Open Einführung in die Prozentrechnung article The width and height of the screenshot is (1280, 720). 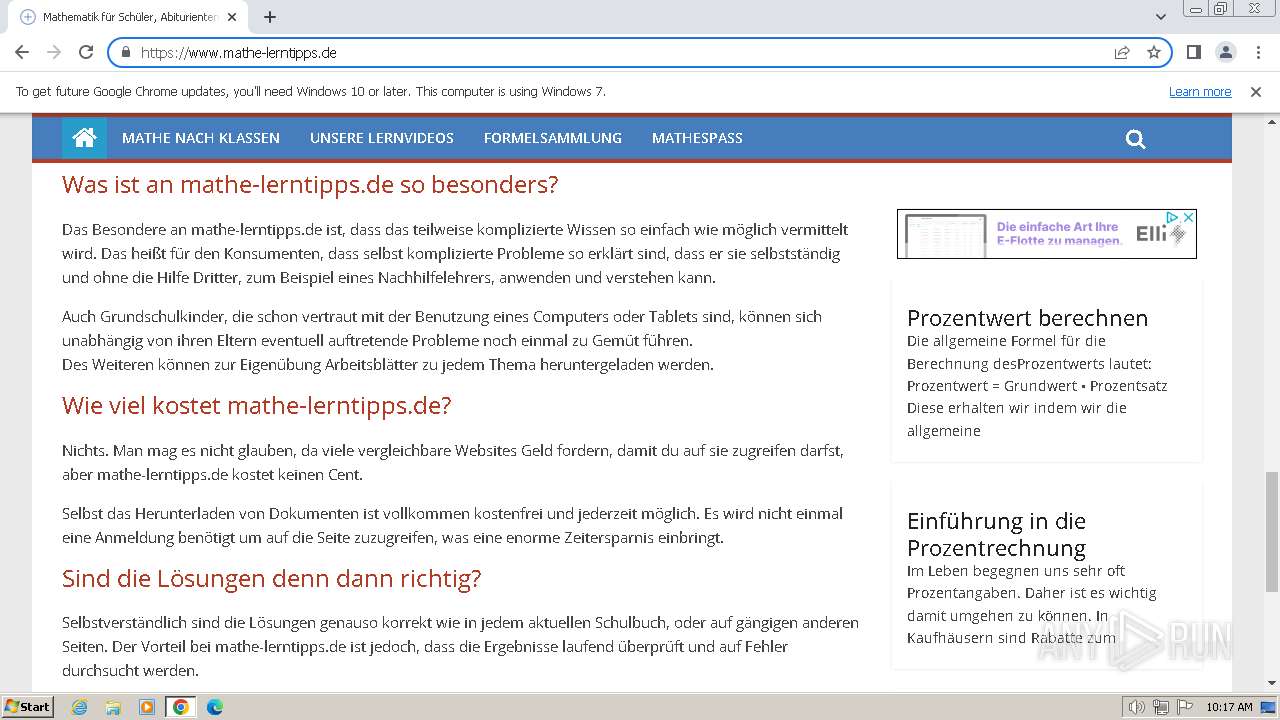[996, 534]
